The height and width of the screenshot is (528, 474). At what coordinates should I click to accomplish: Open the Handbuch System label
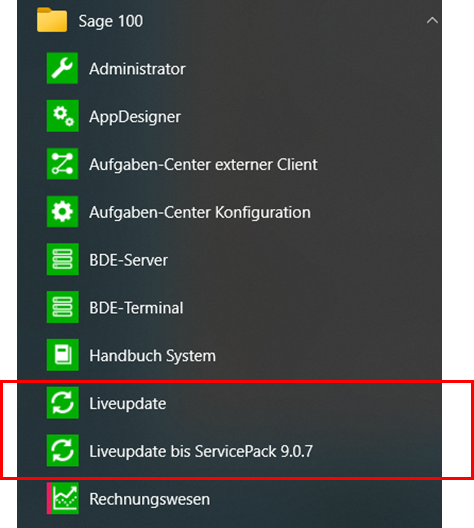click(153, 356)
